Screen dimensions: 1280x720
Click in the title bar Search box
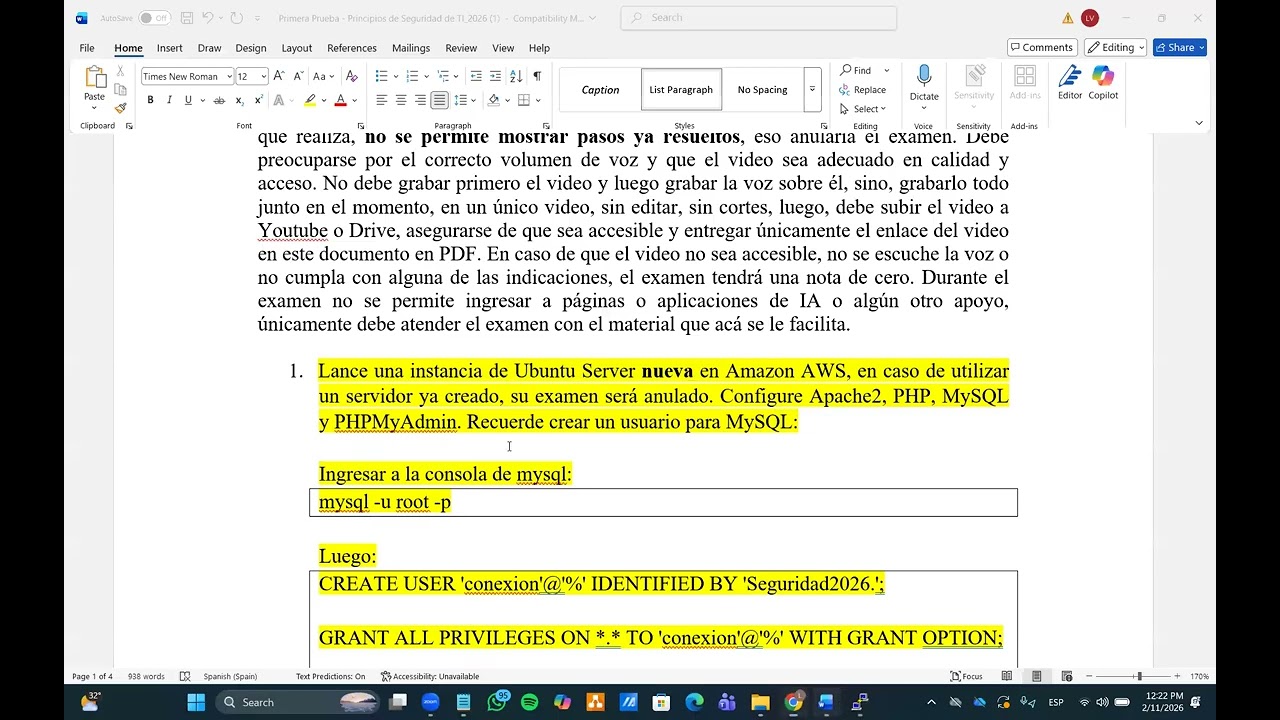(x=758, y=18)
